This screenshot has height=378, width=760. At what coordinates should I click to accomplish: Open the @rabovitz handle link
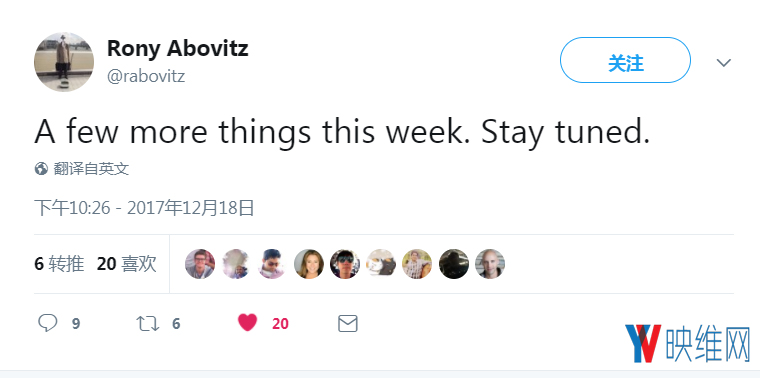tap(146, 76)
